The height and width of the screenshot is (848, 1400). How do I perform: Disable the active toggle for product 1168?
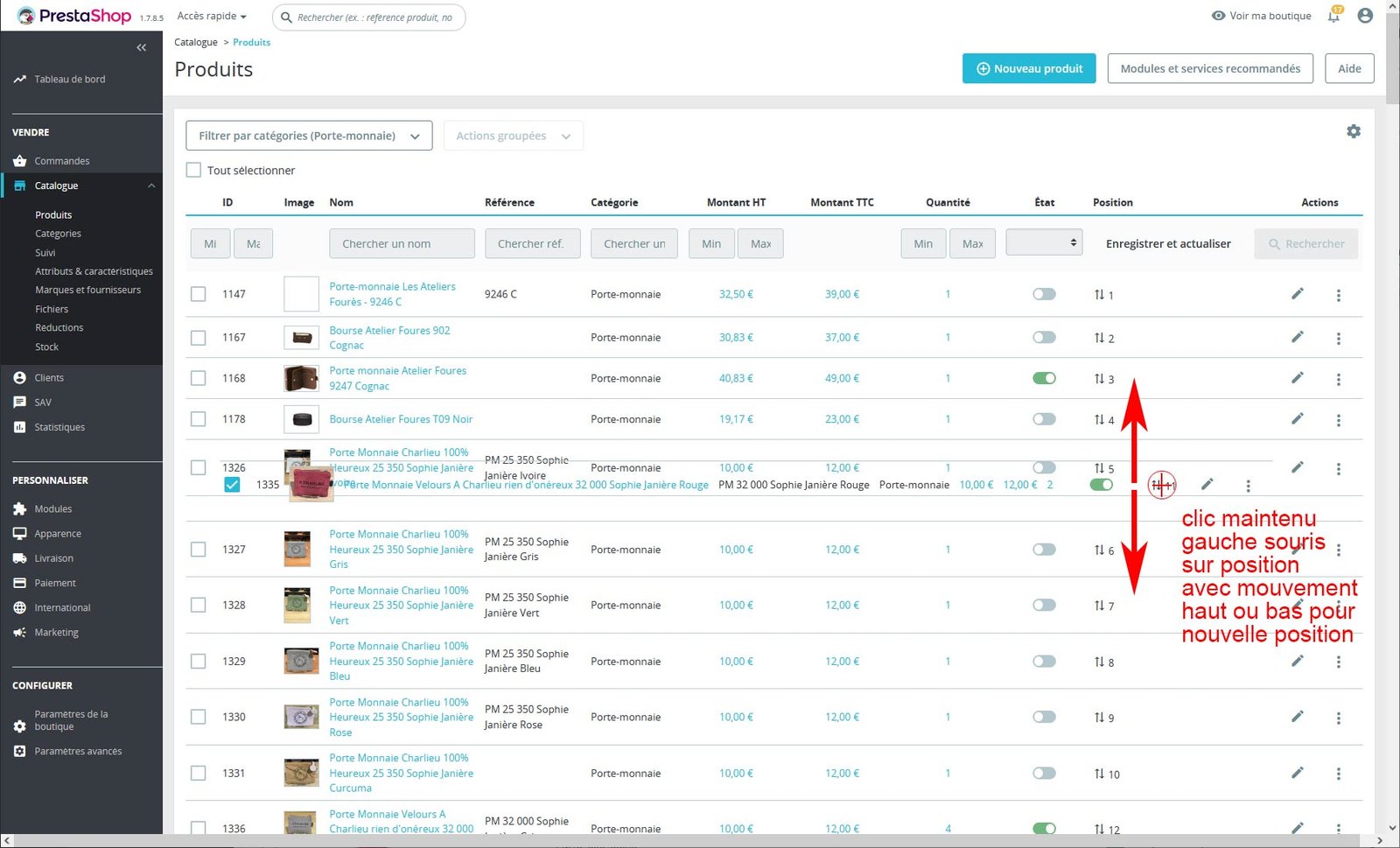click(x=1044, y=378)
